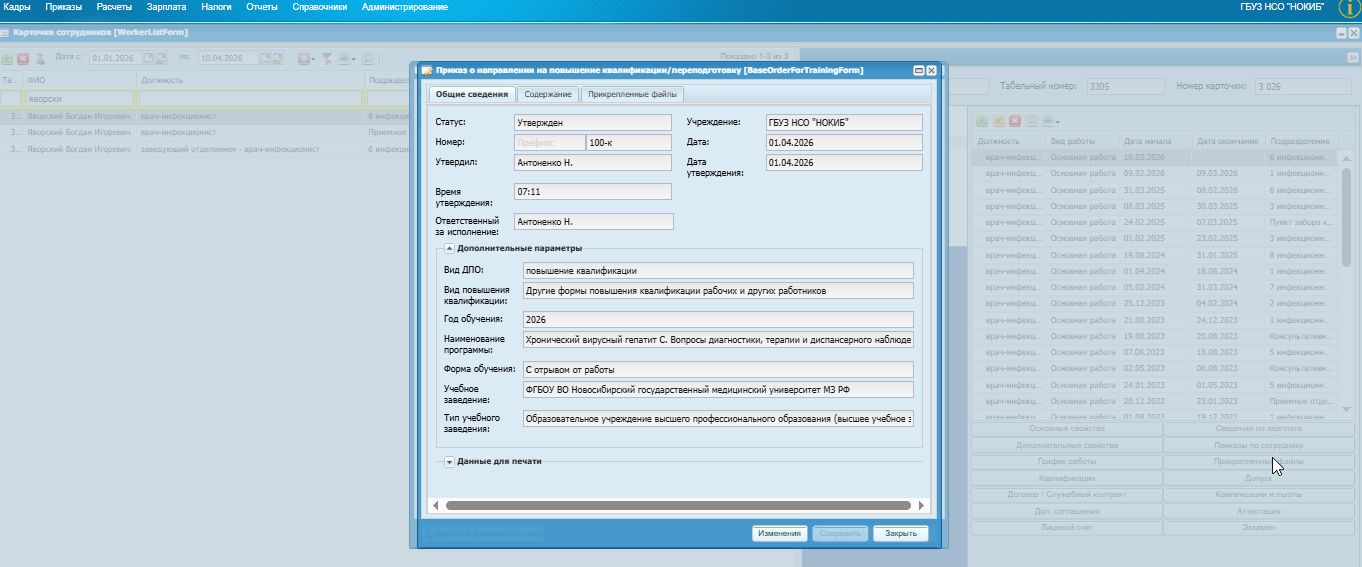Click the Учебное заведение field
Screen dimensions: 1362x567
(718, 389)
